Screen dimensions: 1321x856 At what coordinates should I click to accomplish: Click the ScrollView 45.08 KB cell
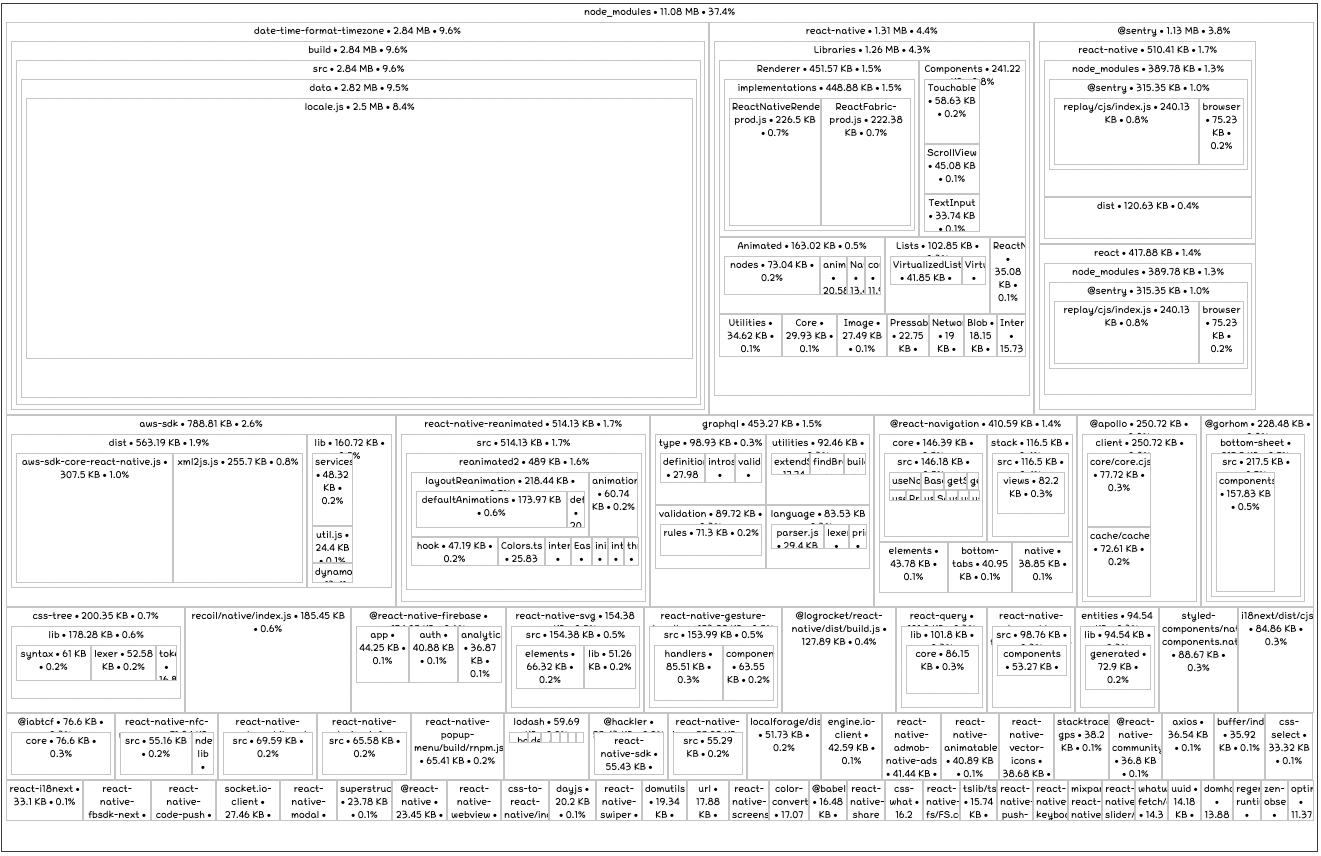[951, 168]
